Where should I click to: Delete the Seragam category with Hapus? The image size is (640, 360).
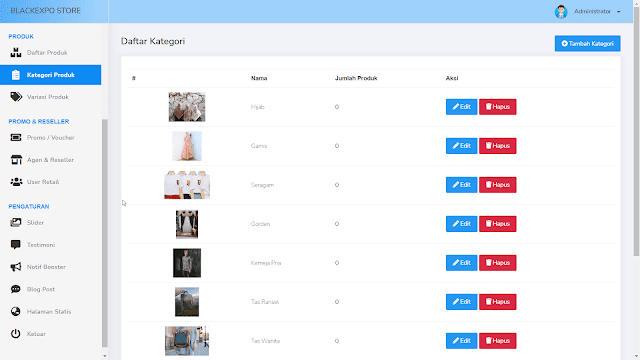point(498,185)
